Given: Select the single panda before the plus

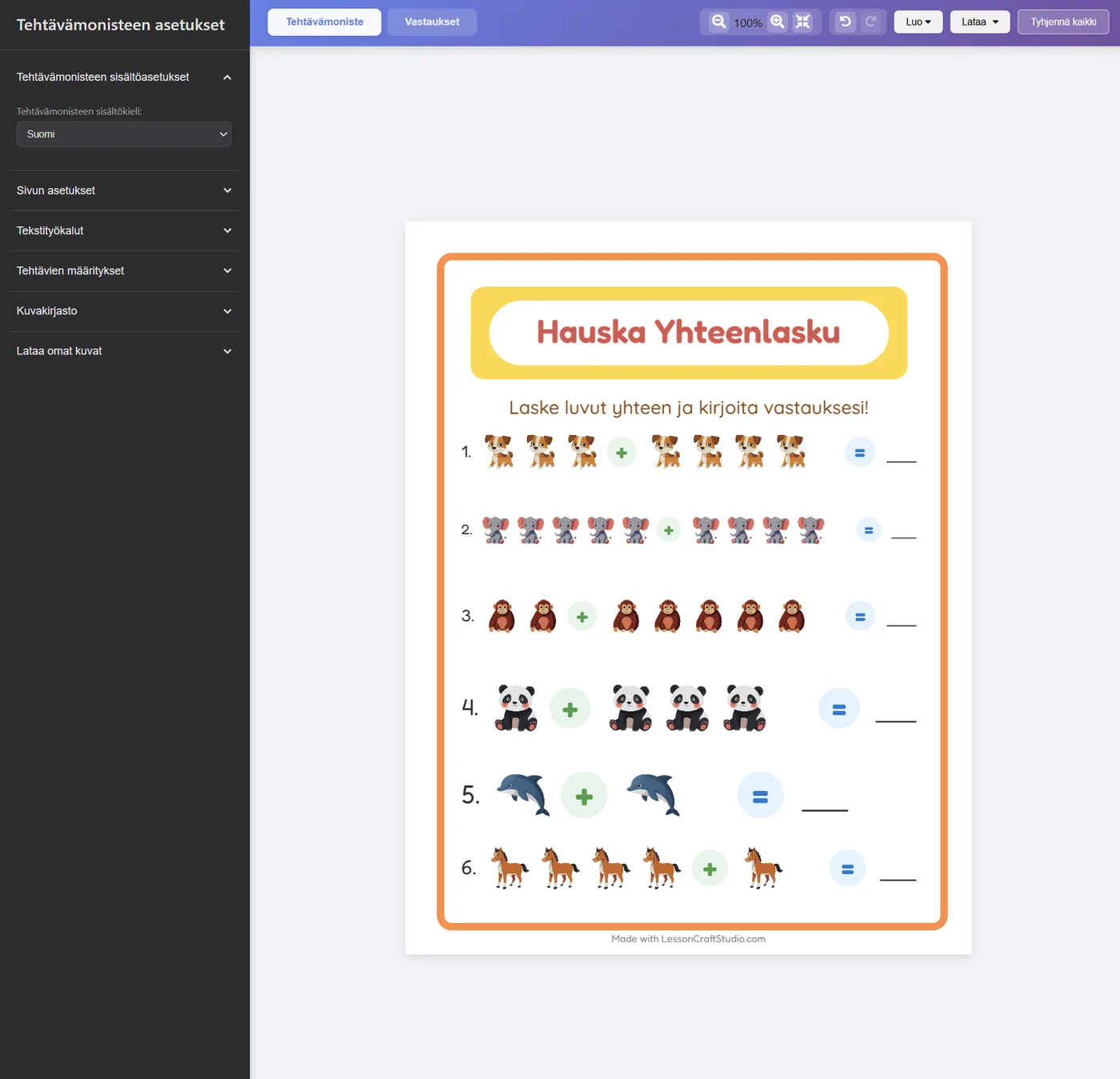Looking at the screenshot, I should click(x=517, y=708).
